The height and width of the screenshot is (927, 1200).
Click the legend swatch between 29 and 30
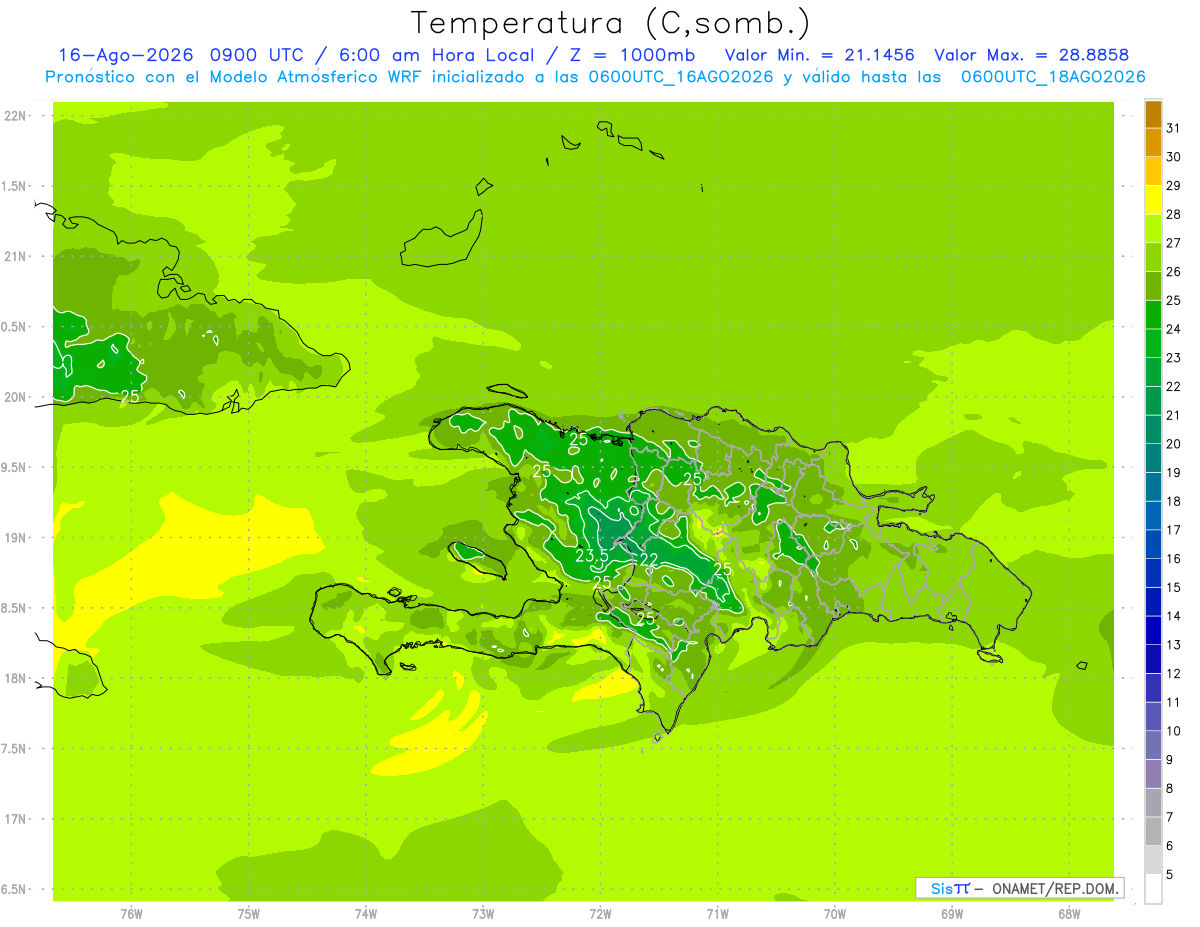pos(1153,171)
